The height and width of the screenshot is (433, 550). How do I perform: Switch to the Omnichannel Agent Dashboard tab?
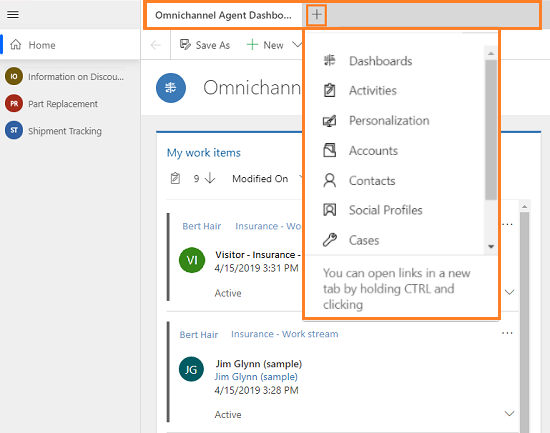[224, 15]
